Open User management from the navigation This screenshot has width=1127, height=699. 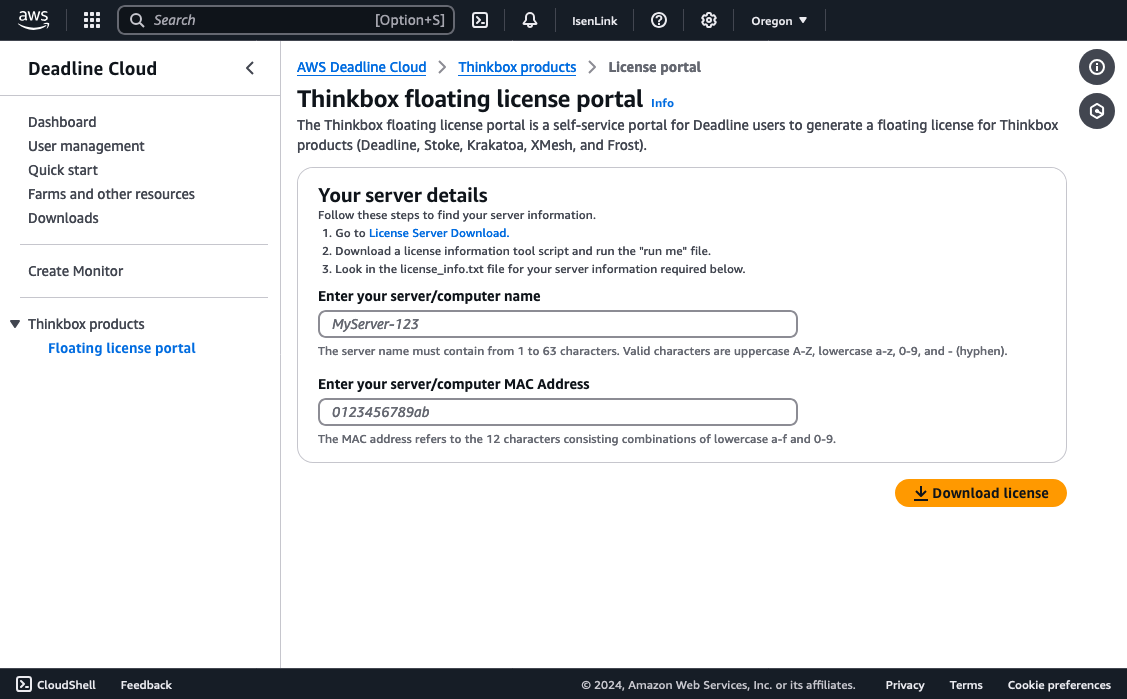click(x=85, y=145)
